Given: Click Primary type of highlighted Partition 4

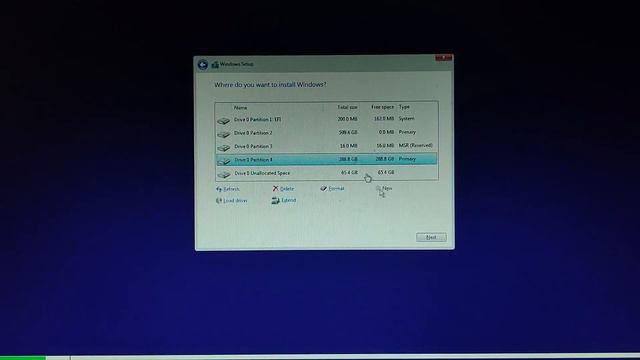Looking at the screenshot, I should coord(407,159).
